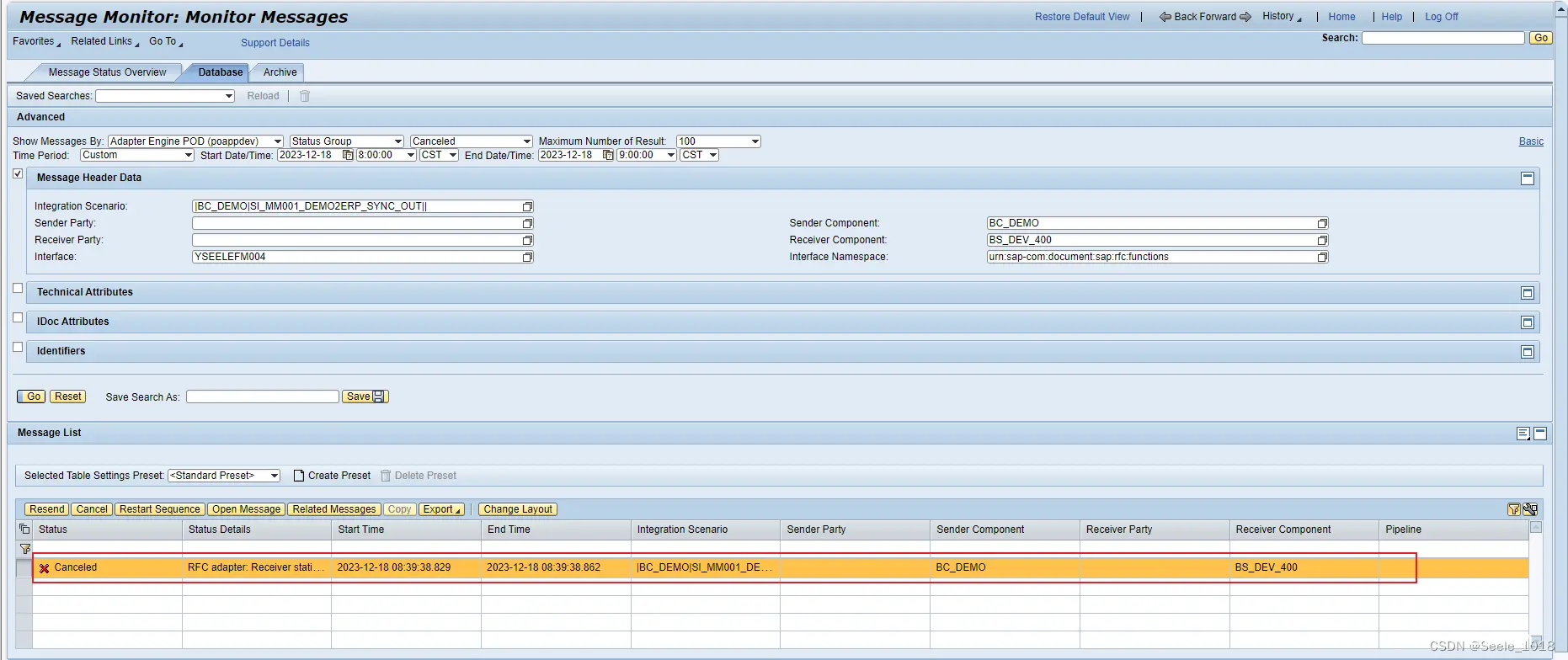Screen dimensions: 1568x660
Task: Click red Canceled status icon
Action: tap(45, 568)
